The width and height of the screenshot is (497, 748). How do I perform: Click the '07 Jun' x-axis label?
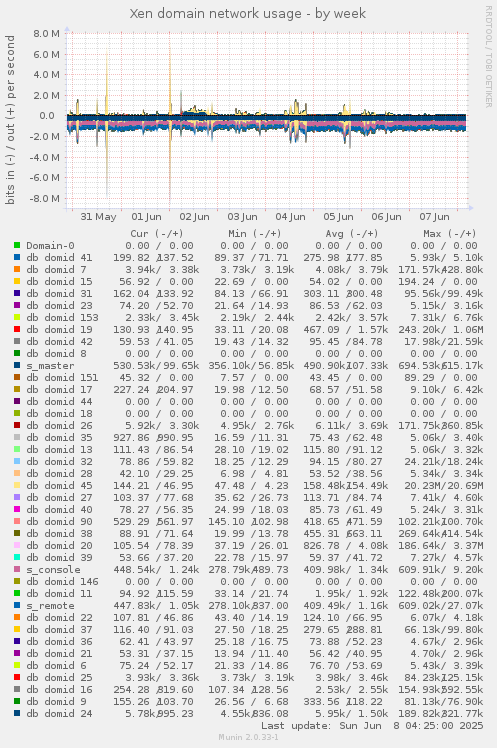pos(435,217)
